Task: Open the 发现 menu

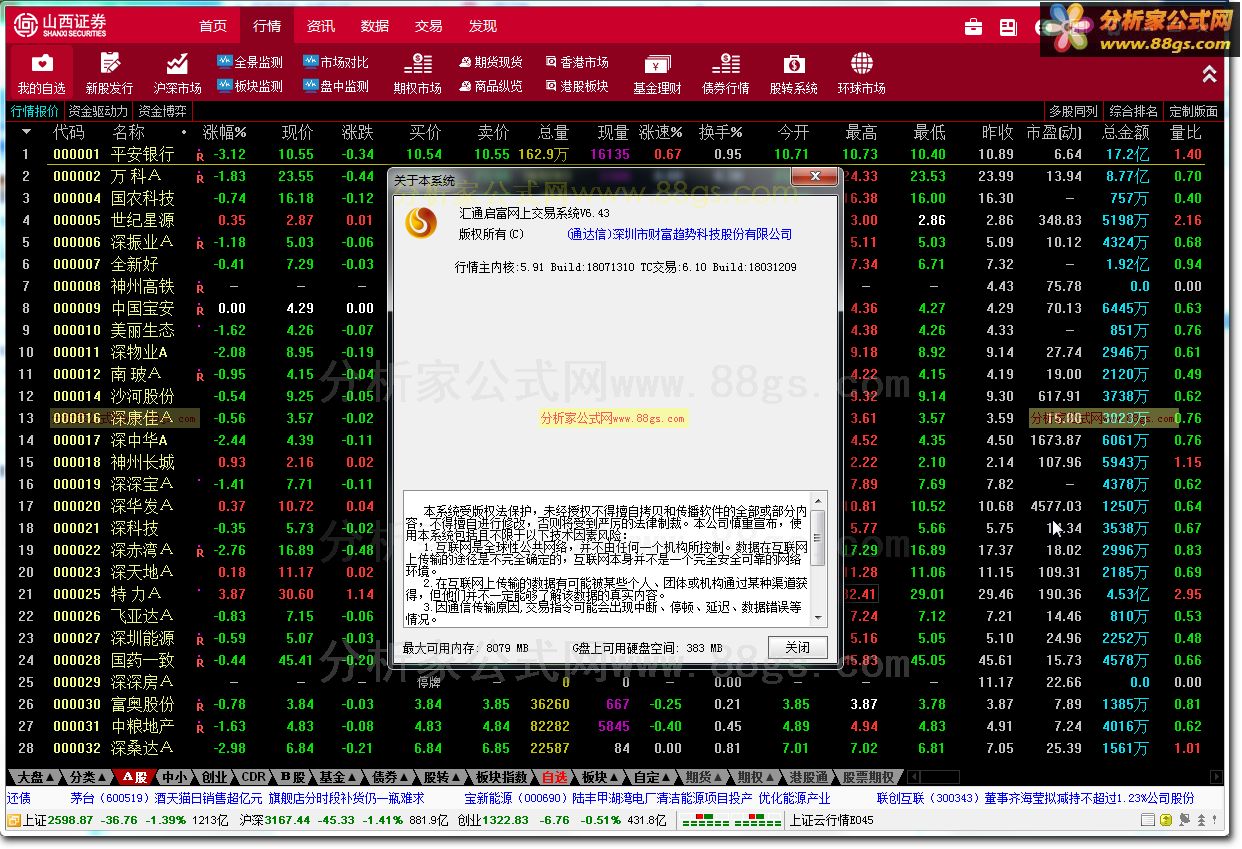Action: (x=483, y=26)
